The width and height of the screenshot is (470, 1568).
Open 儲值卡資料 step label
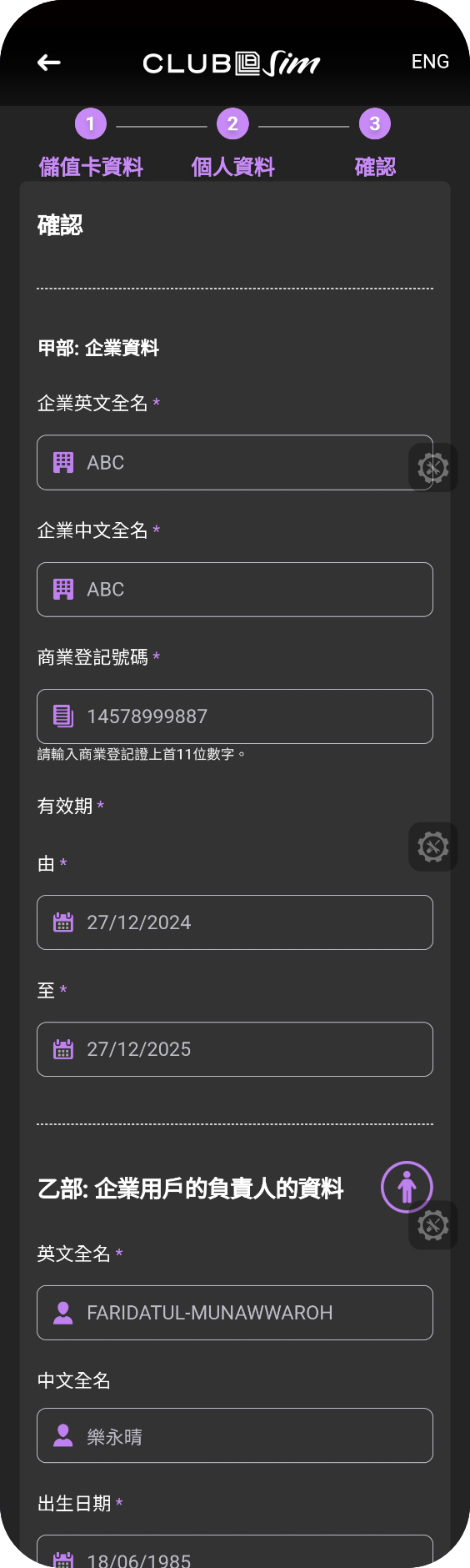91,167
